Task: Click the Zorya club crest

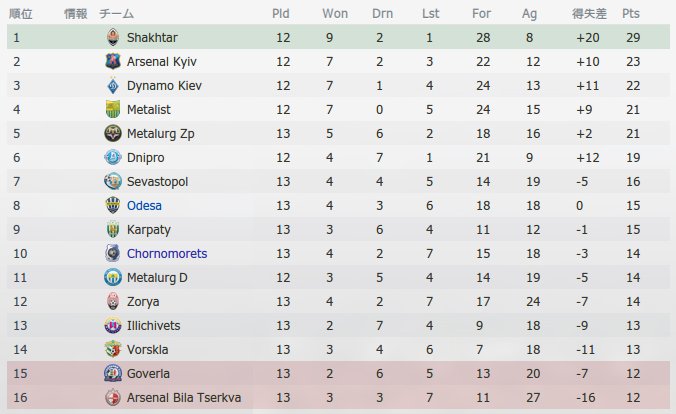Action: (x=113, y=301)
